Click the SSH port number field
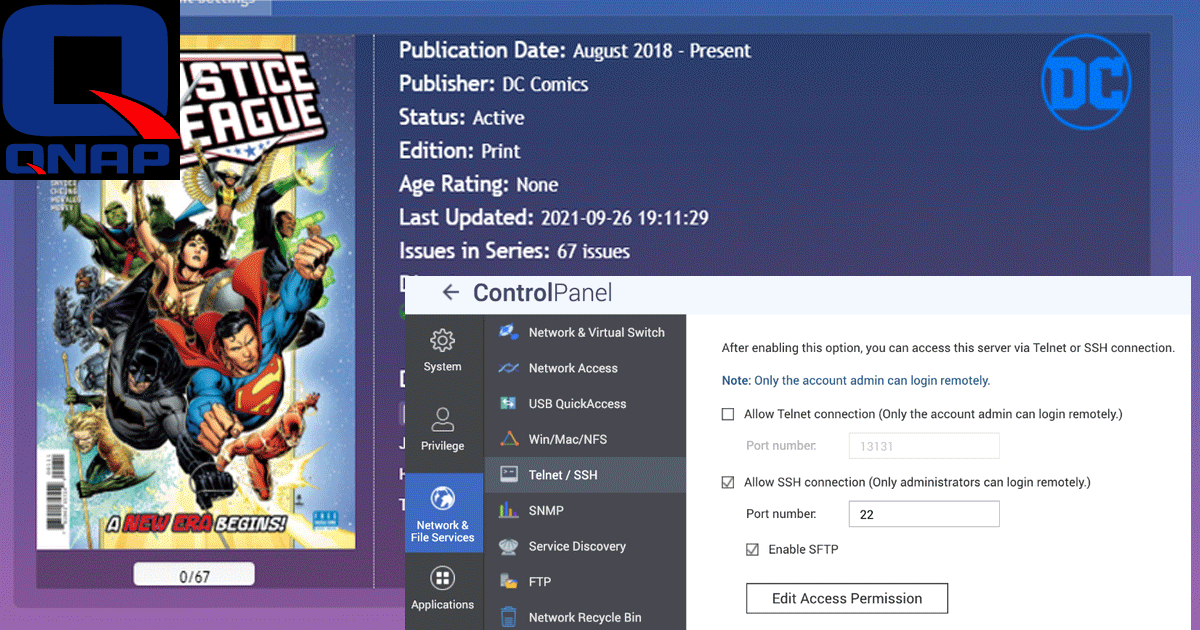 point(922,514)
